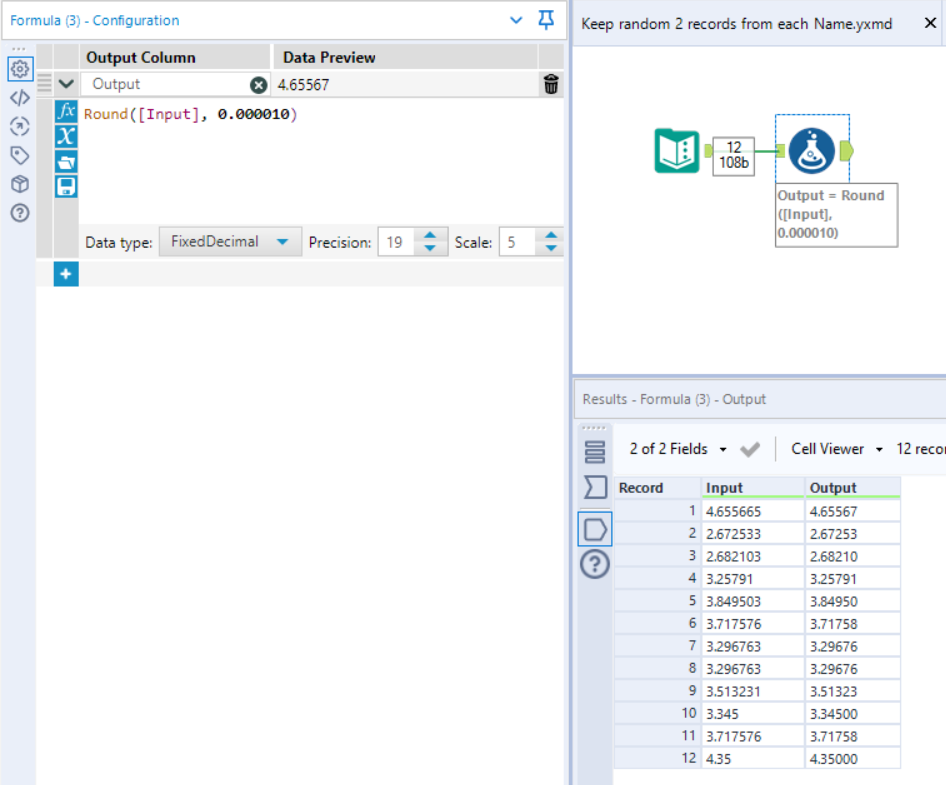This screenshot has height=785, width=946.
Task: Click the Round expression editor text
Action: 190,114
